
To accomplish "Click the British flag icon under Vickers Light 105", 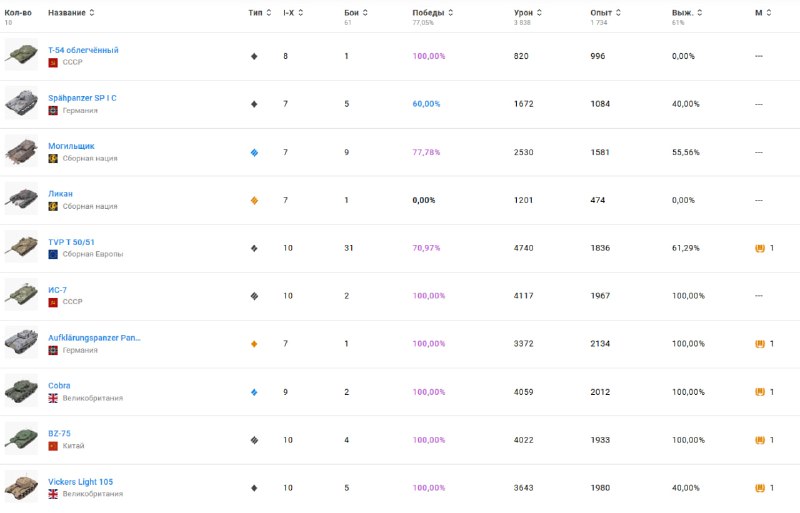I will [x=53, y=494].
